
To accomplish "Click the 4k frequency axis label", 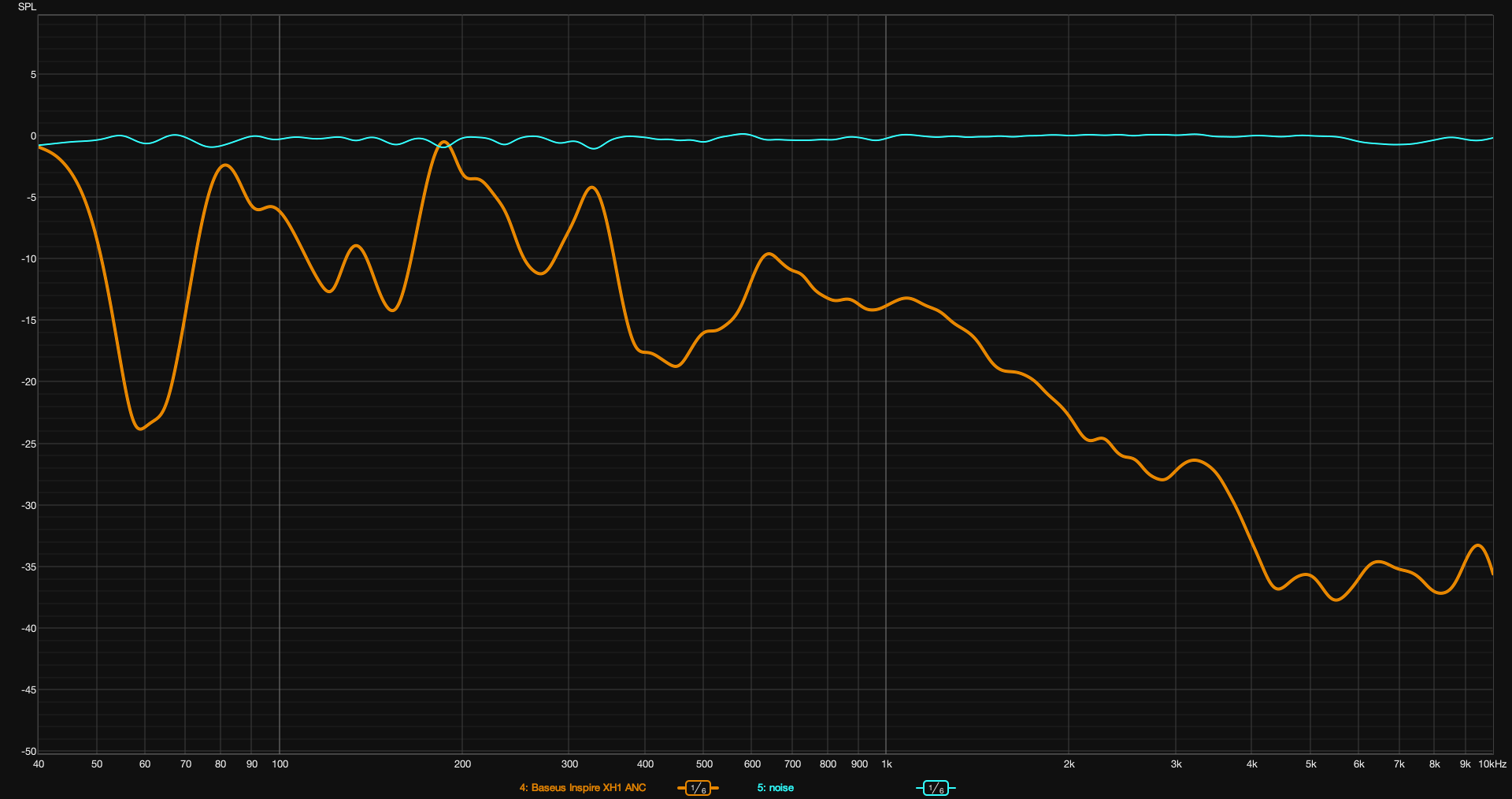I will click(1251, 764).
